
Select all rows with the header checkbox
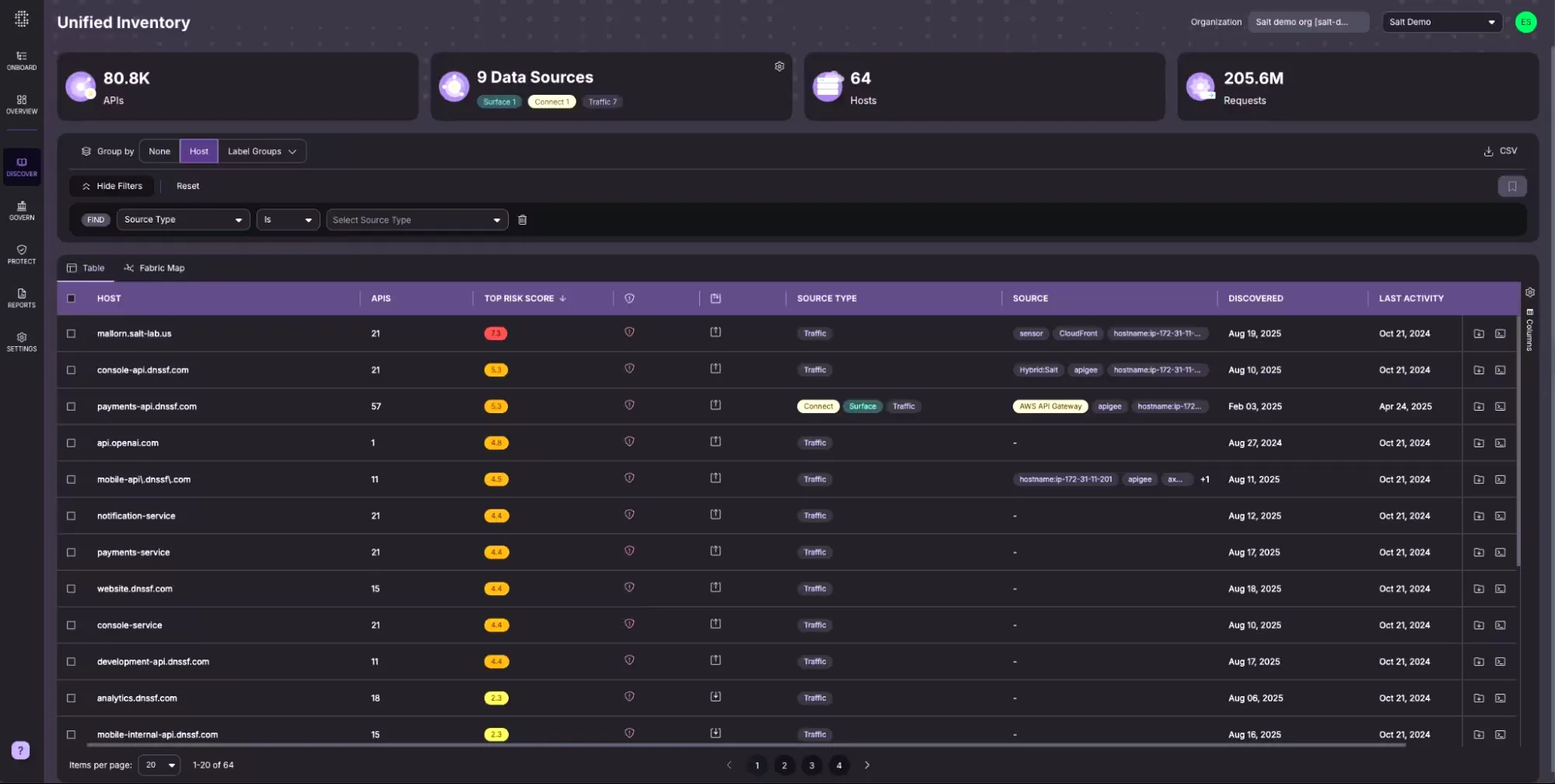tap(71, 298)
